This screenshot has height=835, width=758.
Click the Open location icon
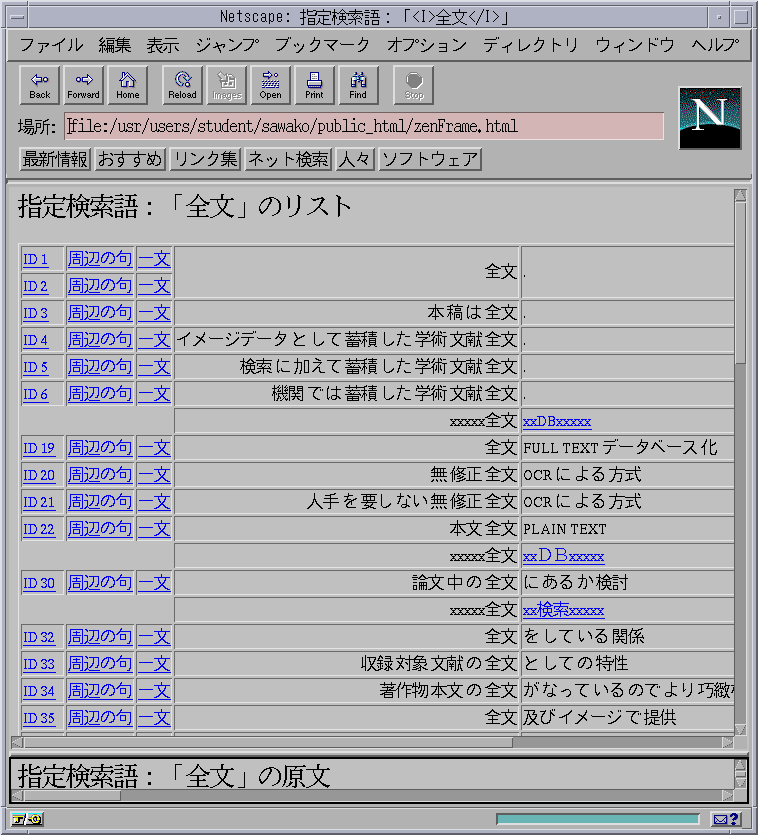click(x=270, y=85)
